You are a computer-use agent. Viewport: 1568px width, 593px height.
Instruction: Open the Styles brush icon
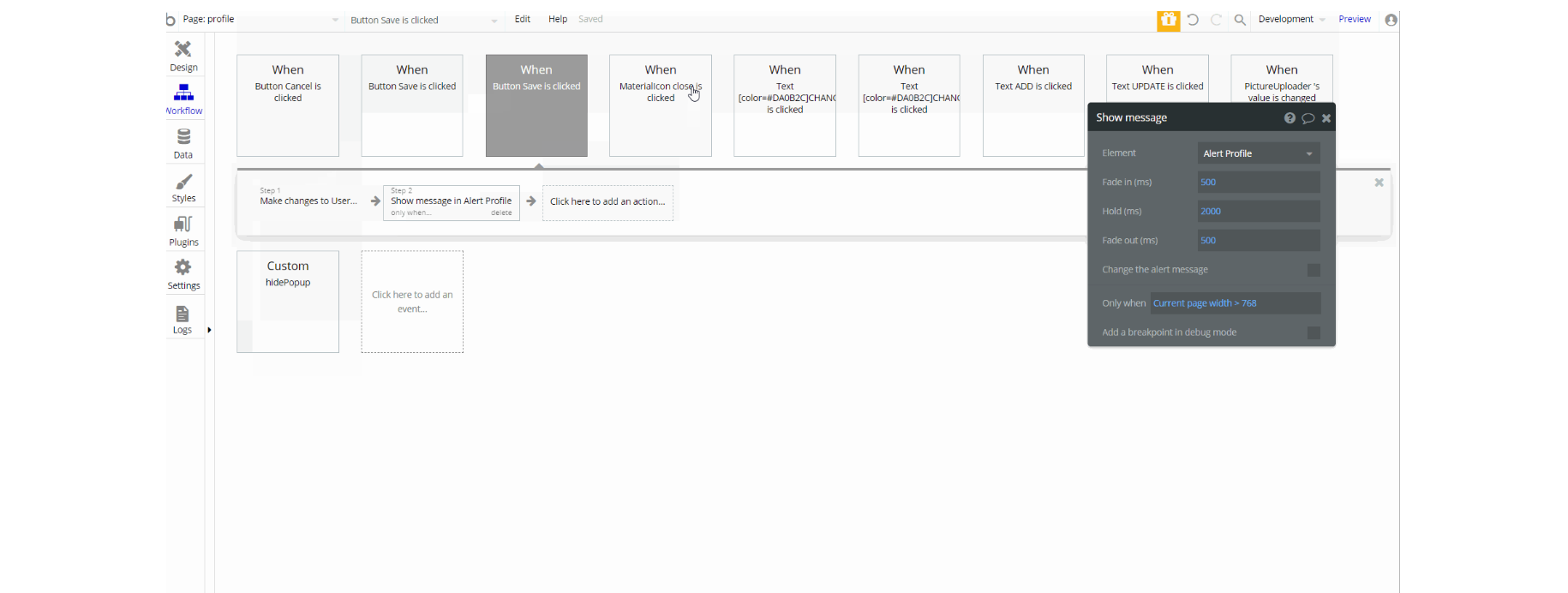click(x=183, y=182)
